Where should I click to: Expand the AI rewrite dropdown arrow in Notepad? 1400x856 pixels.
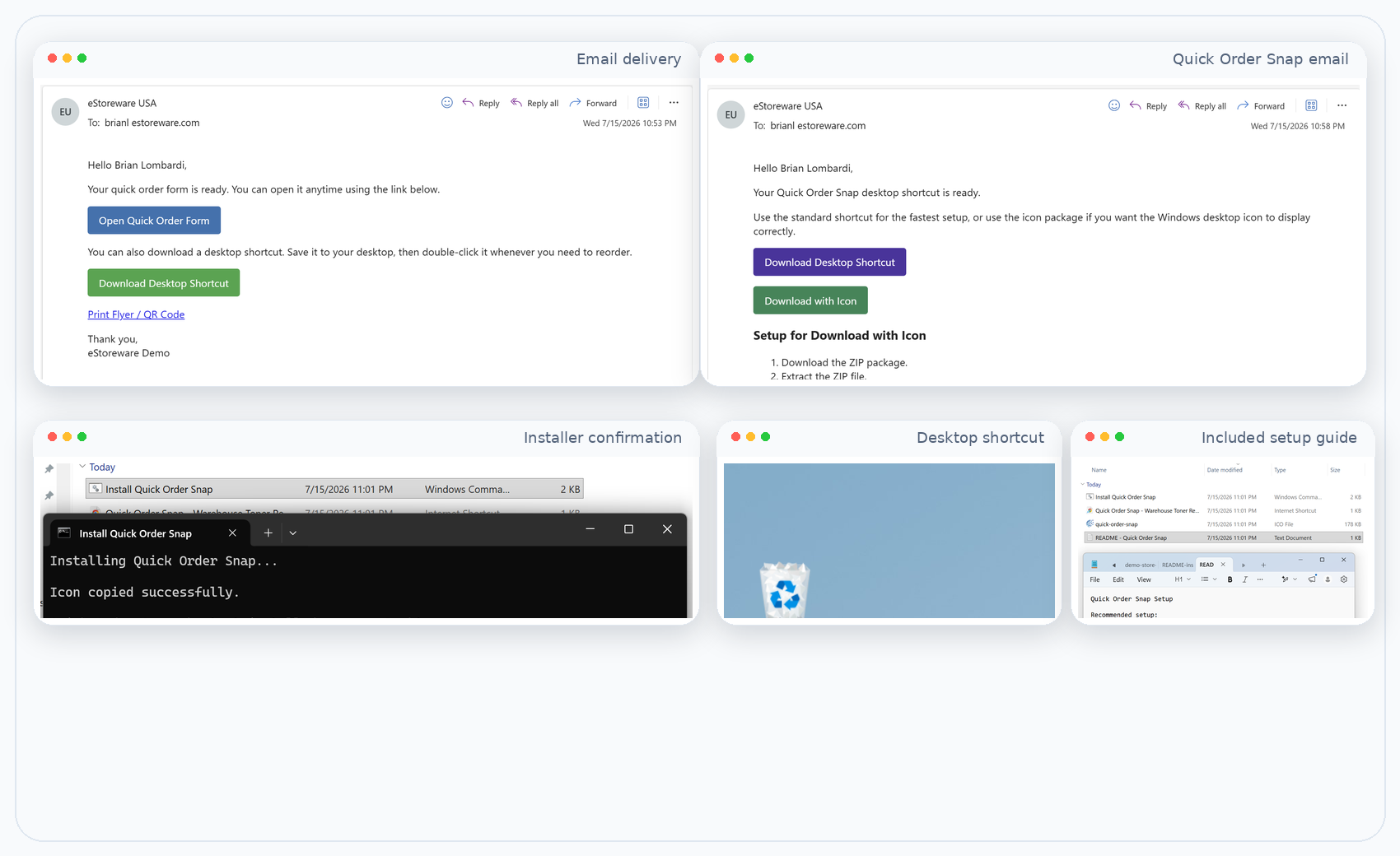[1295, 579]
